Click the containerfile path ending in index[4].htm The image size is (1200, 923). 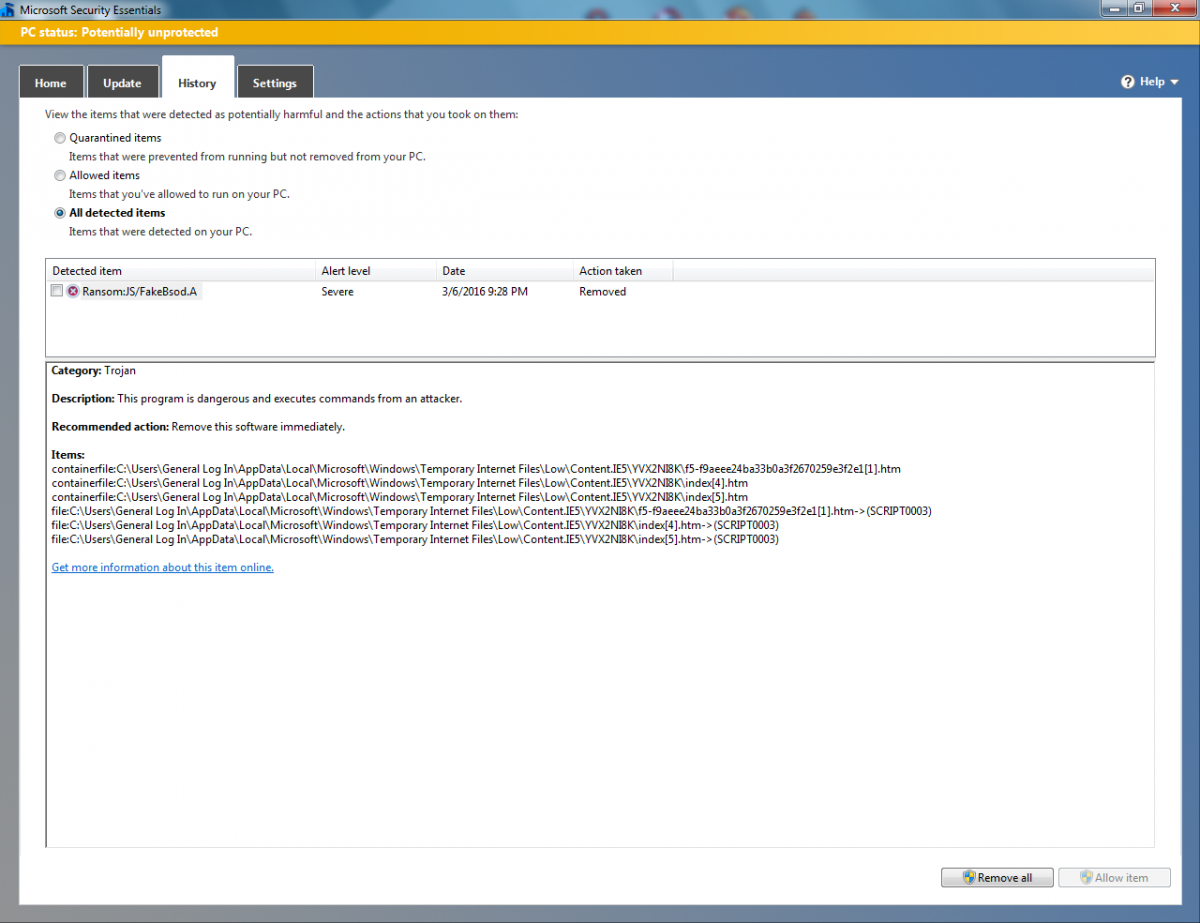tap(400, 483)
